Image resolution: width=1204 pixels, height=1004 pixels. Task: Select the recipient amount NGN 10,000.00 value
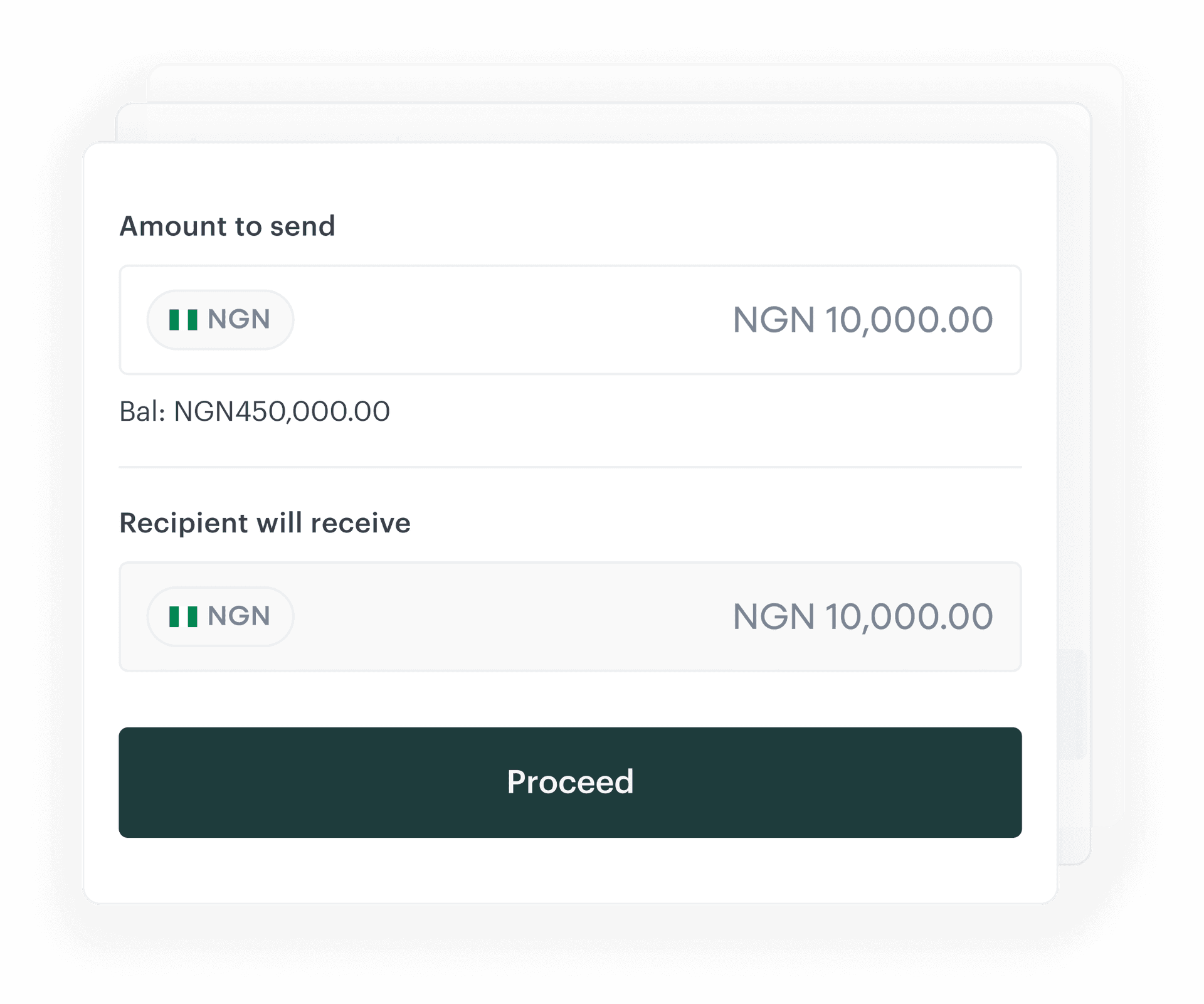pos(862,616)
